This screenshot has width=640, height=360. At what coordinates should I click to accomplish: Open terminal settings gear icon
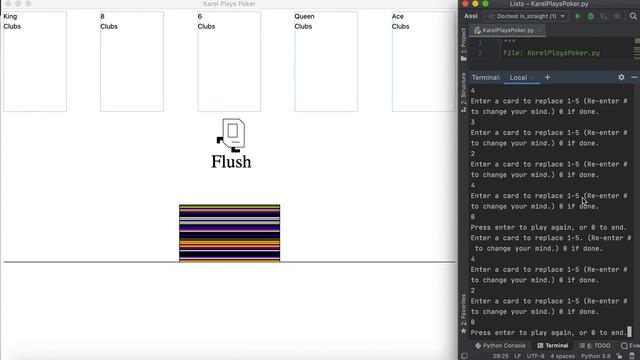pos(621,77)
